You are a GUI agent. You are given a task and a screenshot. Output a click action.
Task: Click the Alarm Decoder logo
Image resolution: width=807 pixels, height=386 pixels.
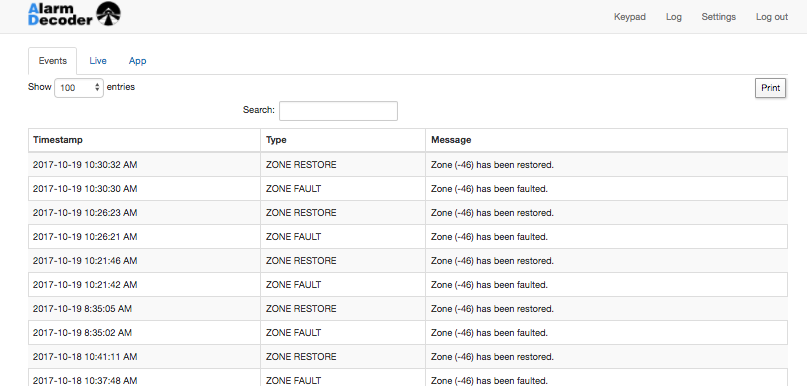pos(75,14)
